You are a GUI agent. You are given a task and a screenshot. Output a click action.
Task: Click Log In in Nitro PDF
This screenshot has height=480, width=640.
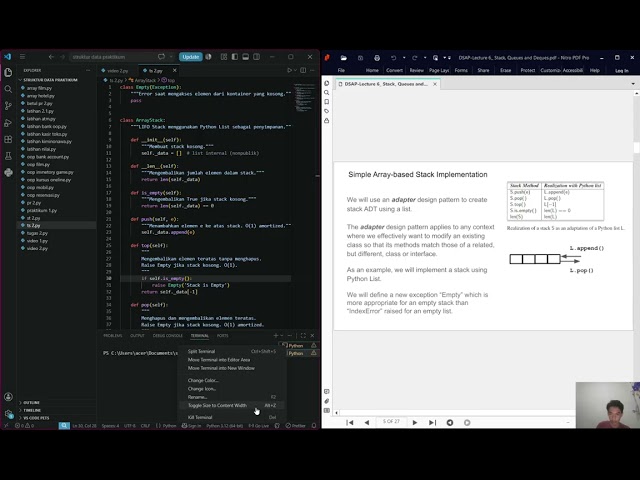[x=622, y=71]
